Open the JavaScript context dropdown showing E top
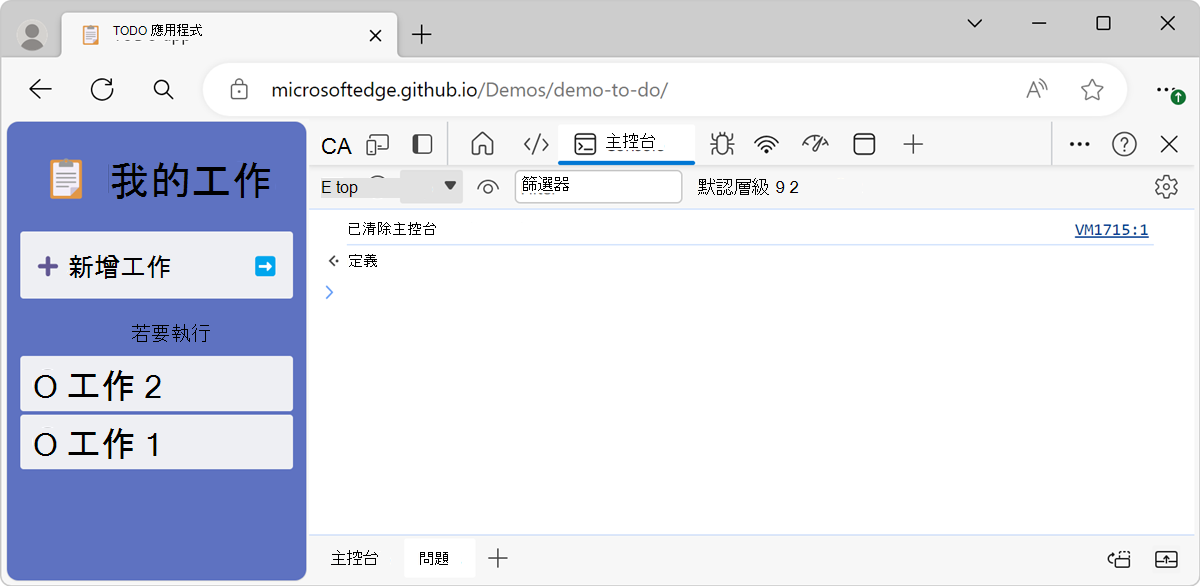Screen dimensions: 1200x586 click(x=390, y=187)
